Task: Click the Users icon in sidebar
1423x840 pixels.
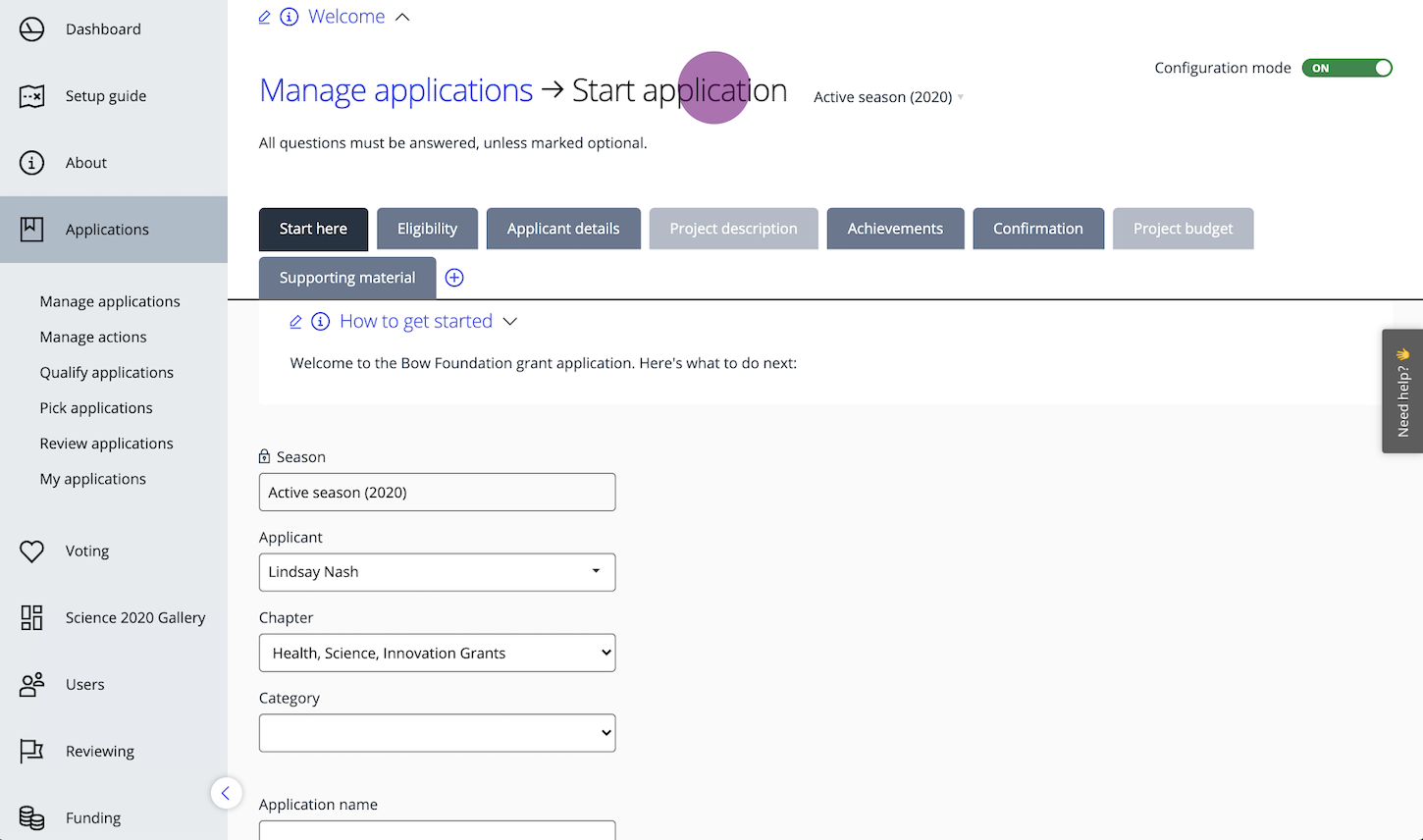Action: (x=31, y=685)
